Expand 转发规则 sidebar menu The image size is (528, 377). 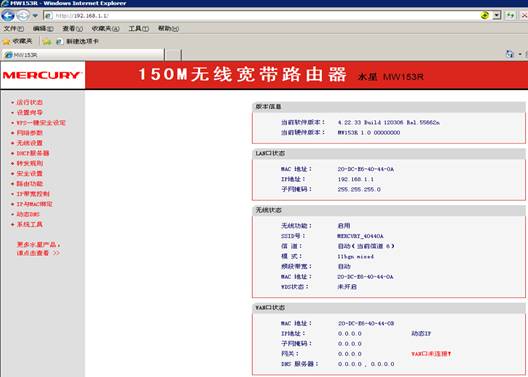click(30, 163)
